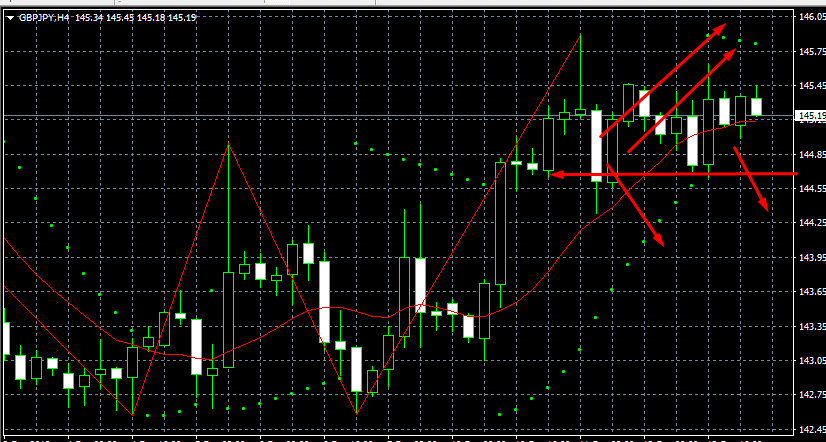The width and height of the screenshot is (826, 442).
Task: Click the 142.75 price scale label
Action: [x=812, y=395]
